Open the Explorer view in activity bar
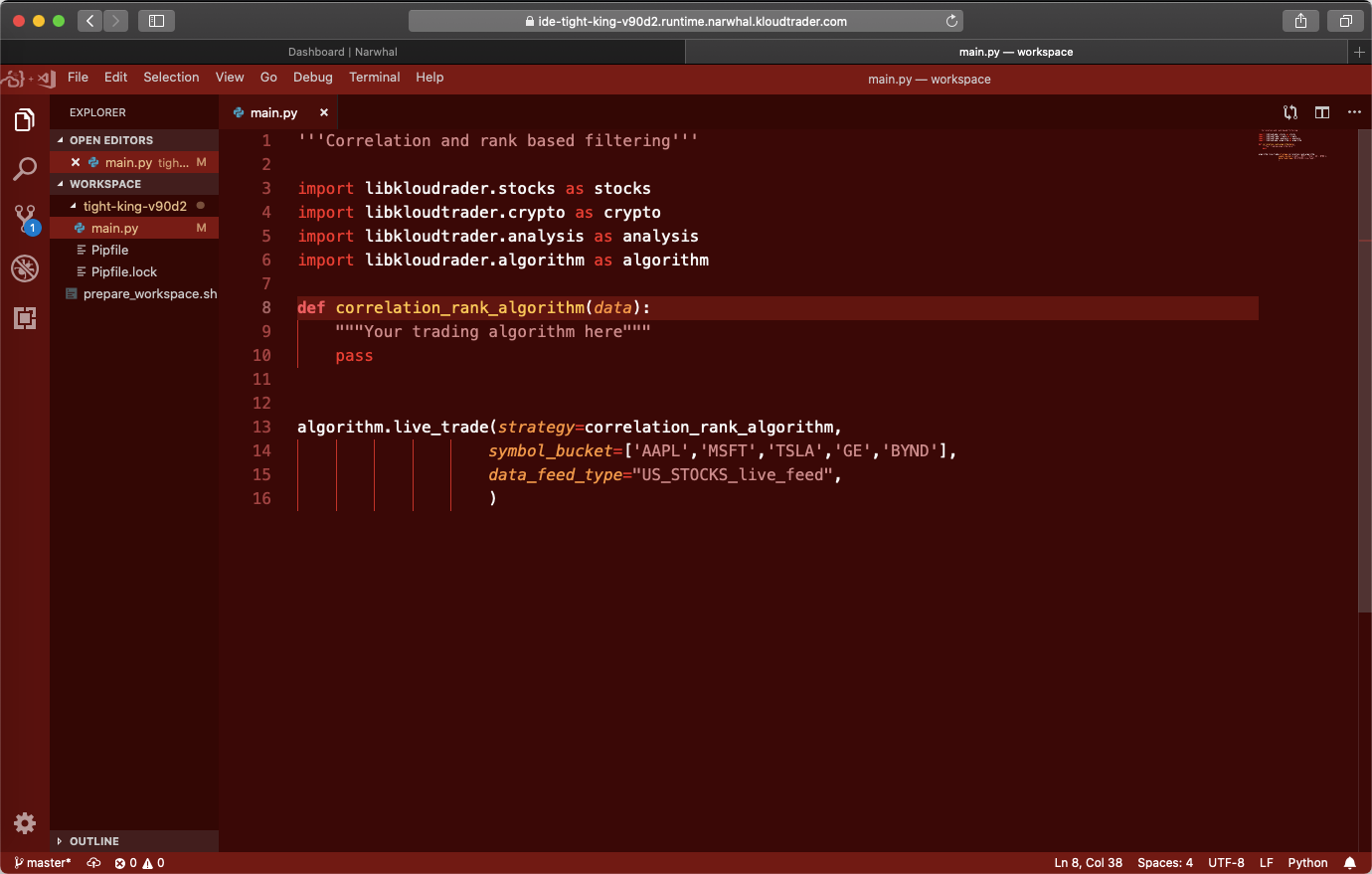Image resolution: width=1372 pixels, height=874 pixels. tap(25, 120)
